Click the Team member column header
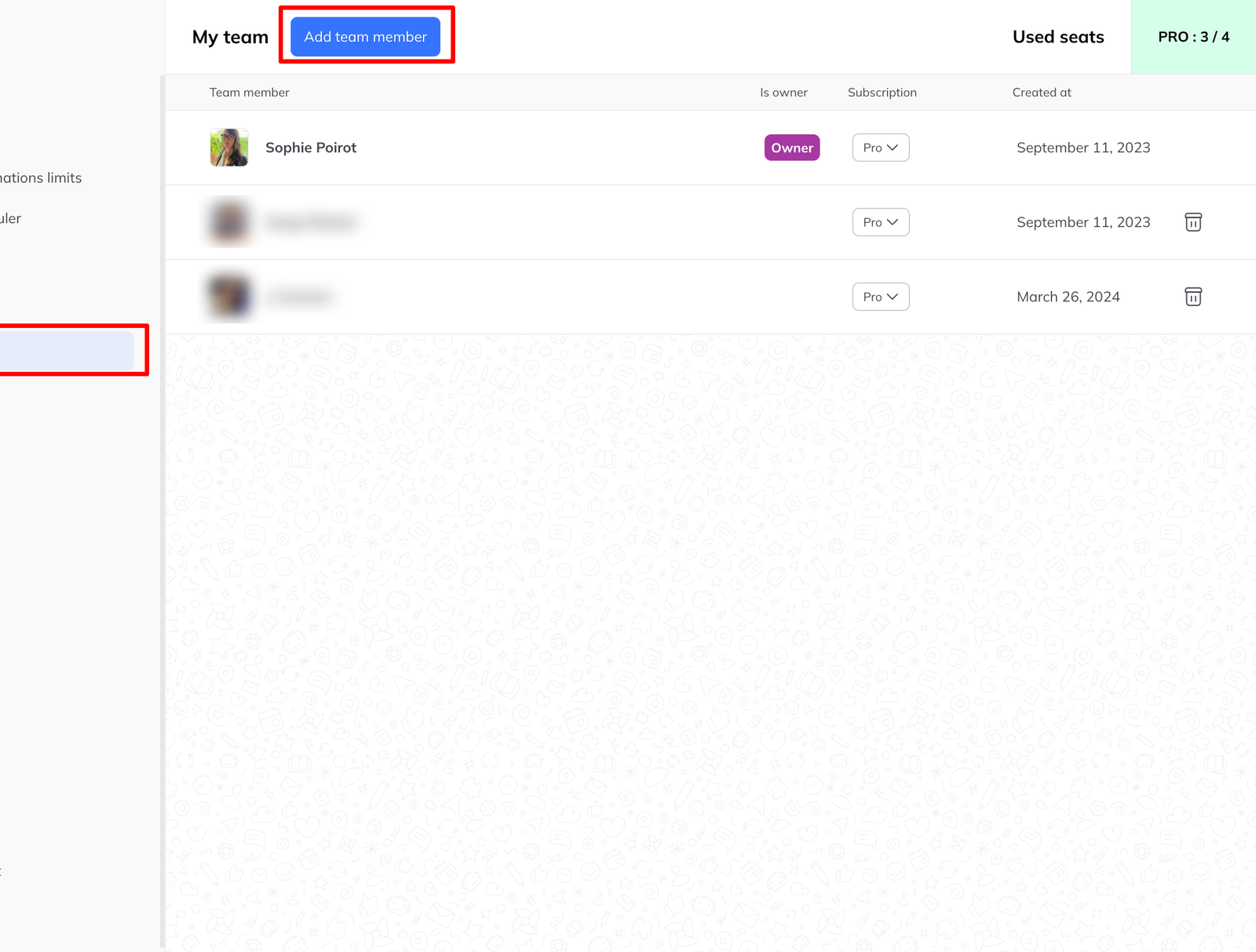The width and height of the screenshot is (1256, 952). (249, 93)
